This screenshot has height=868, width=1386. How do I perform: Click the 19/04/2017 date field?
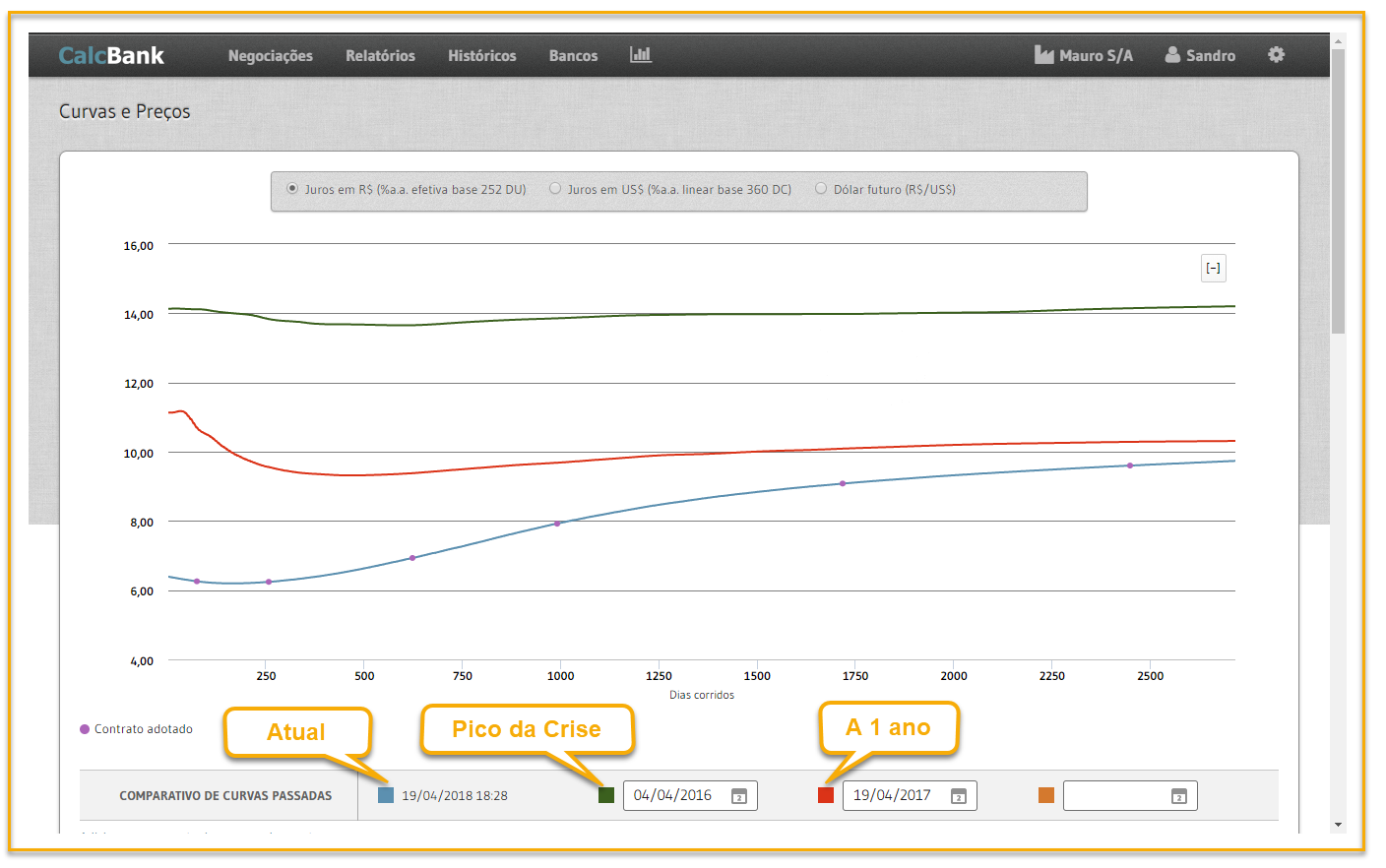tap(910, 795)
